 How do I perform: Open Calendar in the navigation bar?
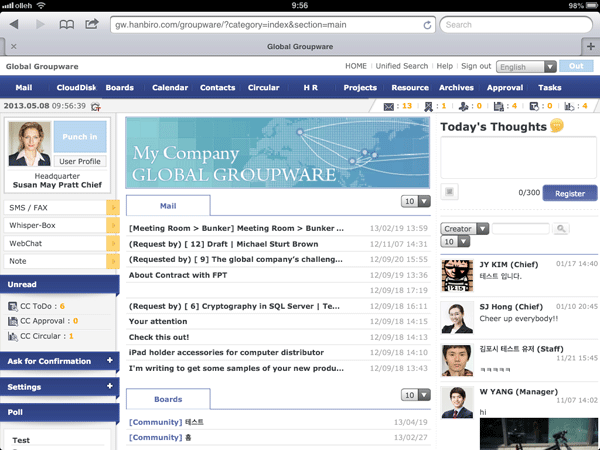coord(169,88)
